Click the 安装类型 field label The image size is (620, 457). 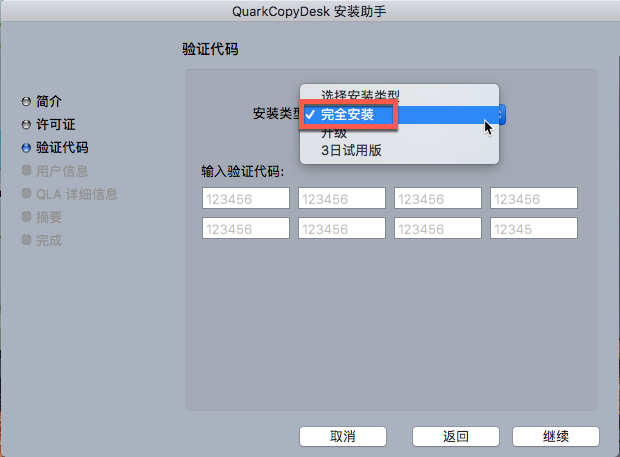(277, 114)
